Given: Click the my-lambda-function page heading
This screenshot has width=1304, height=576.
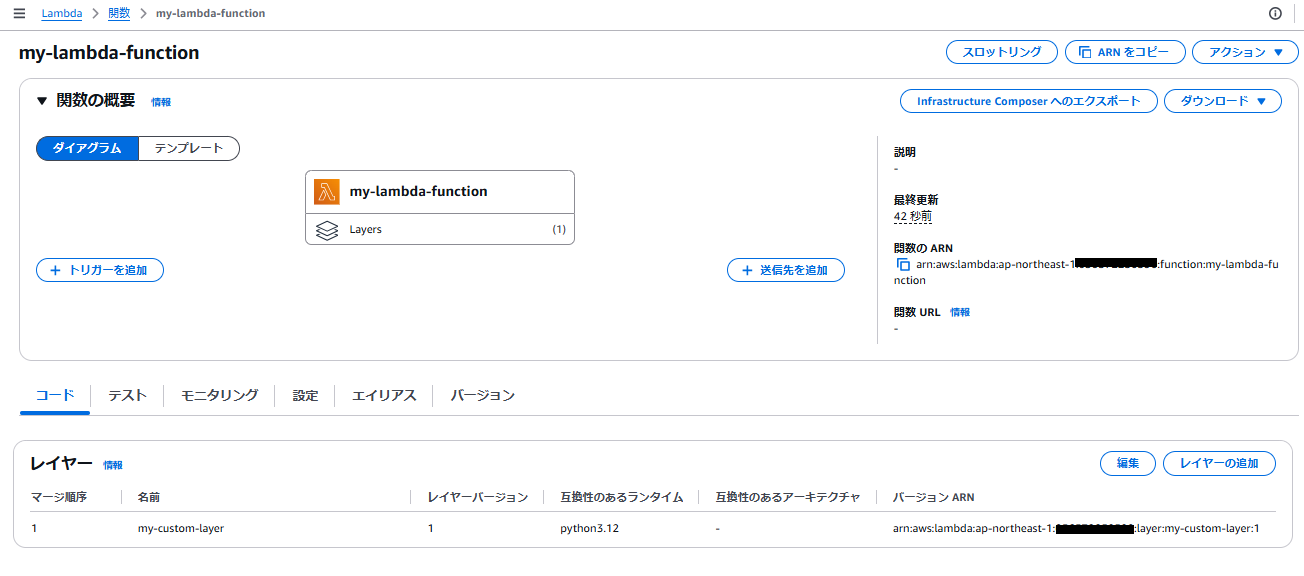Looking at the screenshot, I should (109, 53).
